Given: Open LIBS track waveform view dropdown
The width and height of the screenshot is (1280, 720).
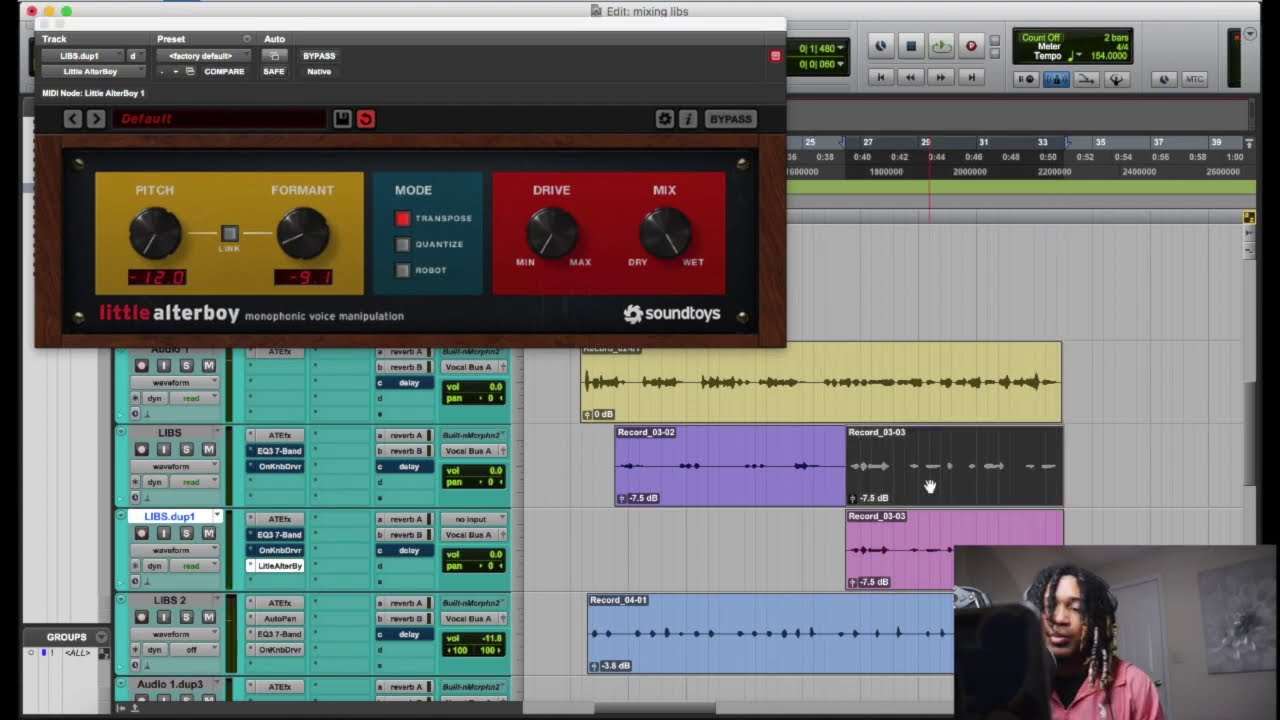Looking at the screenshot, I should click(176, 466).
